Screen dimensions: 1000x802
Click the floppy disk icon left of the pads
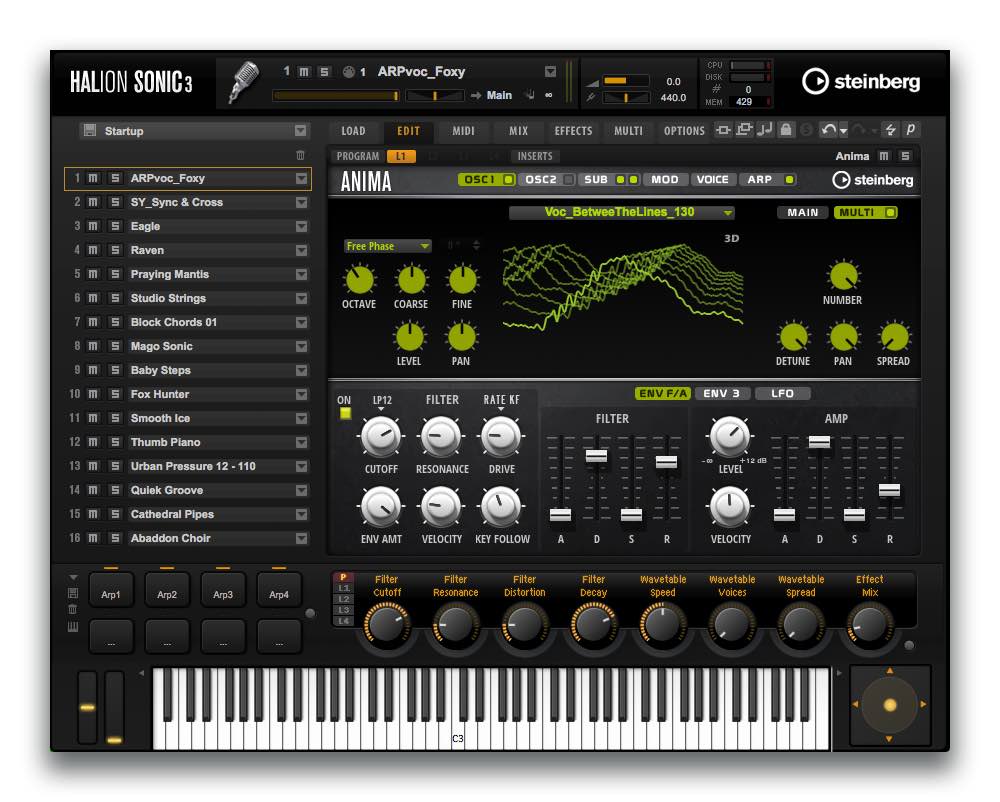(x=73, y=594)
